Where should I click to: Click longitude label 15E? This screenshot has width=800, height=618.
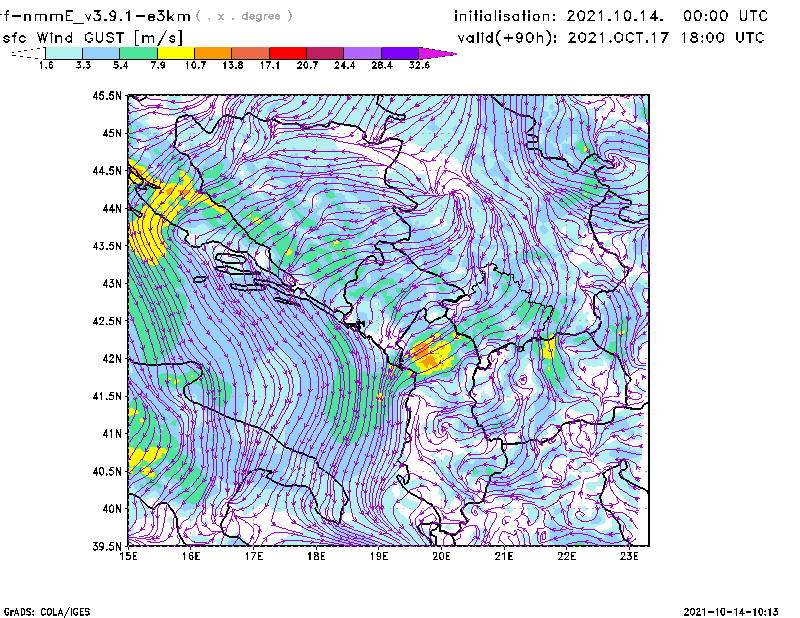click(x=128, y=556)
